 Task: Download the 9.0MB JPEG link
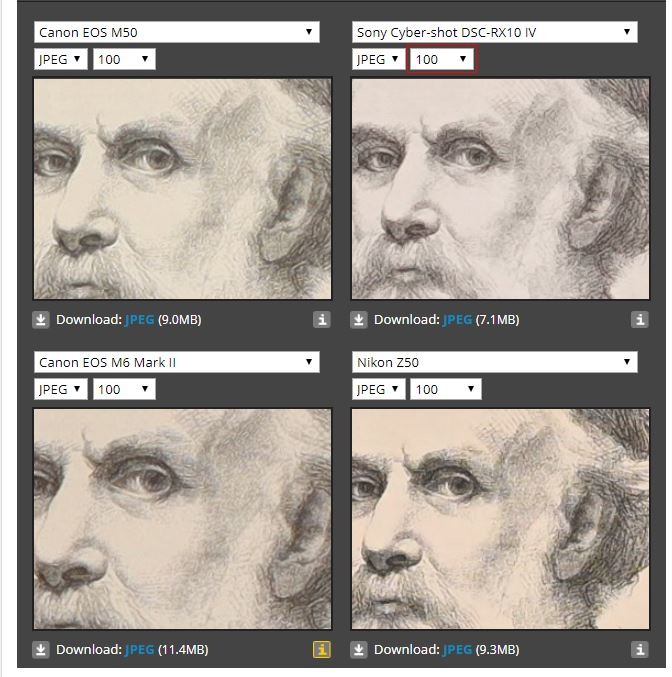139,320
